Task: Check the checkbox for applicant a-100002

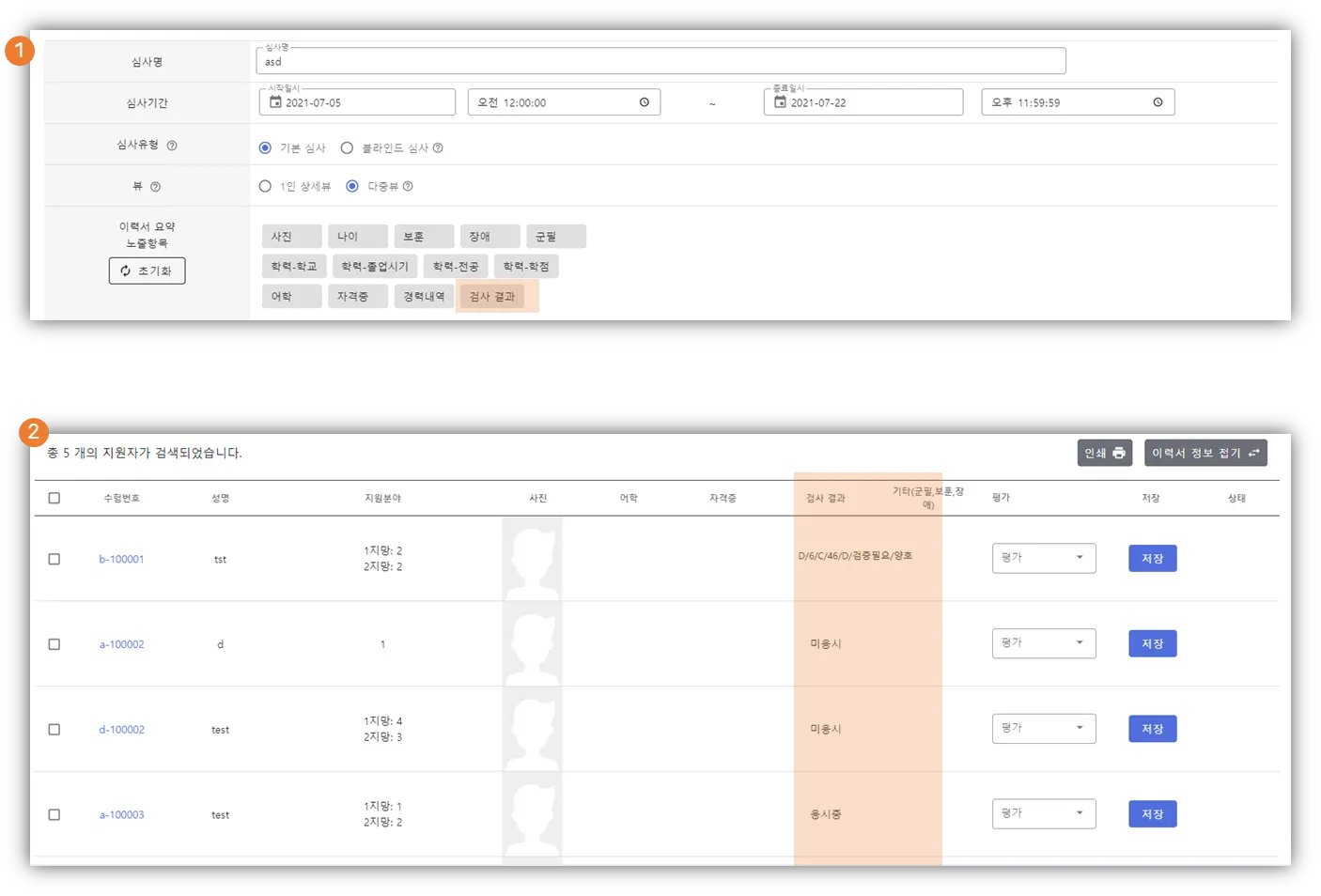Action: tap(54, 644)
